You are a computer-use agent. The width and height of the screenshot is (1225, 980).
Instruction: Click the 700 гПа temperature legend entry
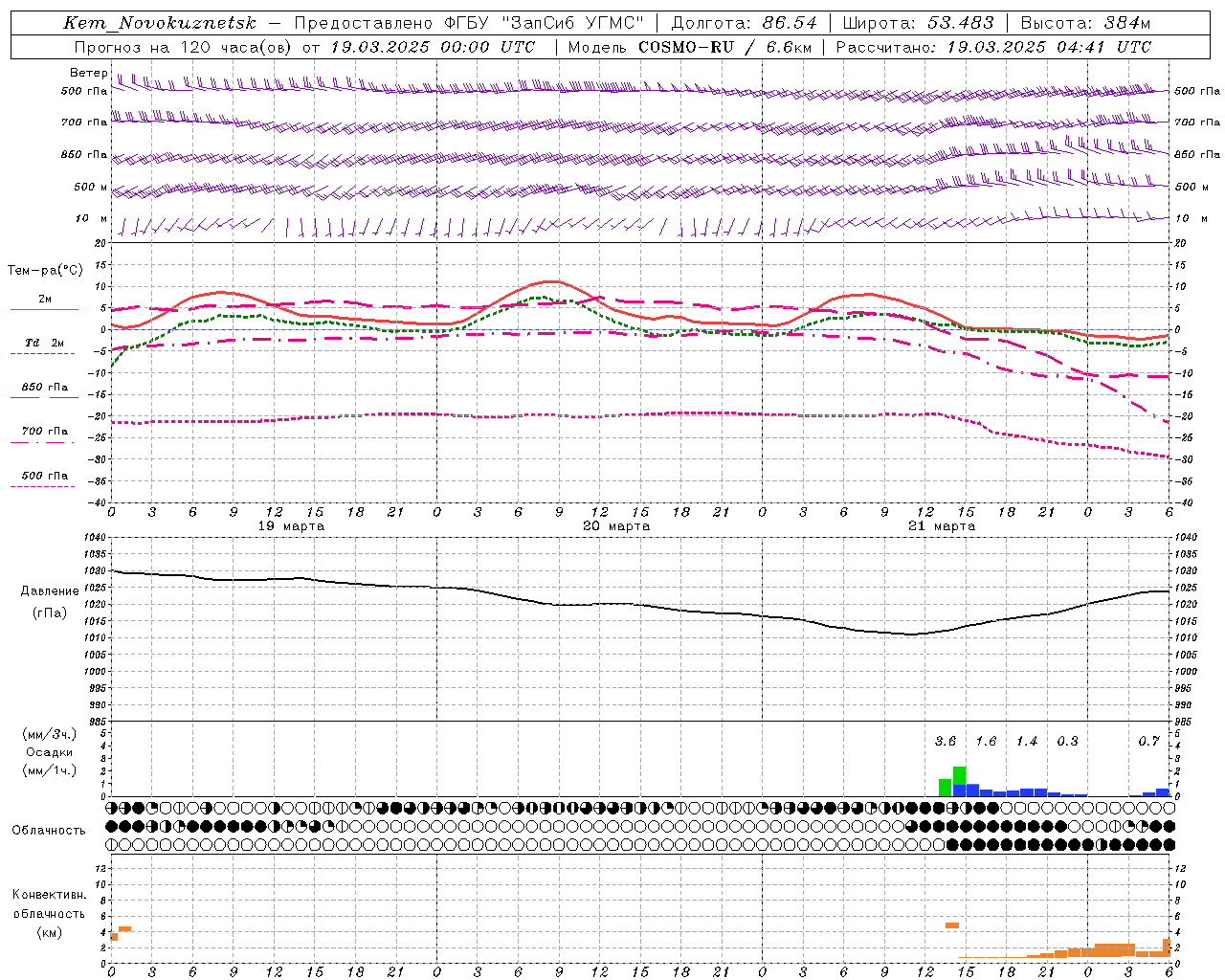point(44,432)
